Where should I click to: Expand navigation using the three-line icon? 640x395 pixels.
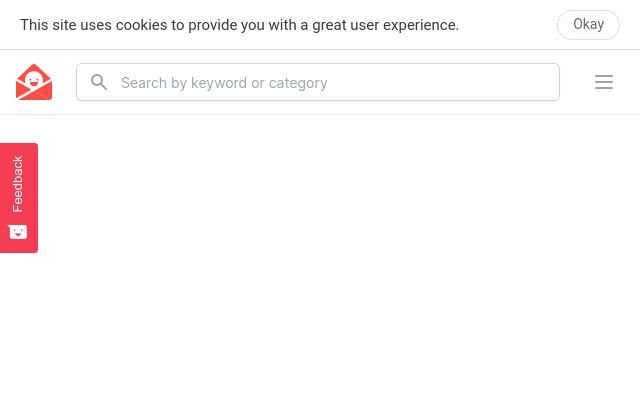click(x=604, y=82)
